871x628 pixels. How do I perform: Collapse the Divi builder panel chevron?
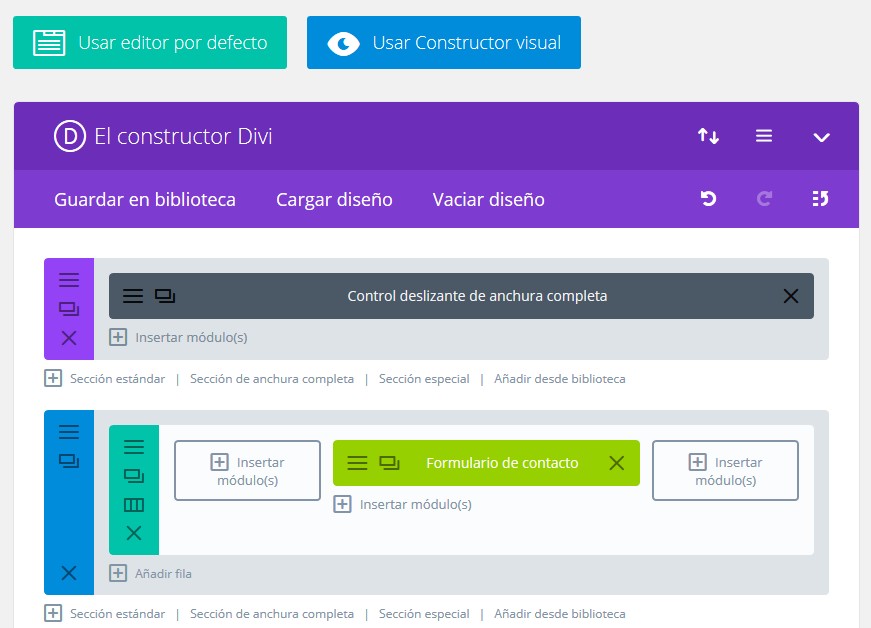click(x=822, y=137)
